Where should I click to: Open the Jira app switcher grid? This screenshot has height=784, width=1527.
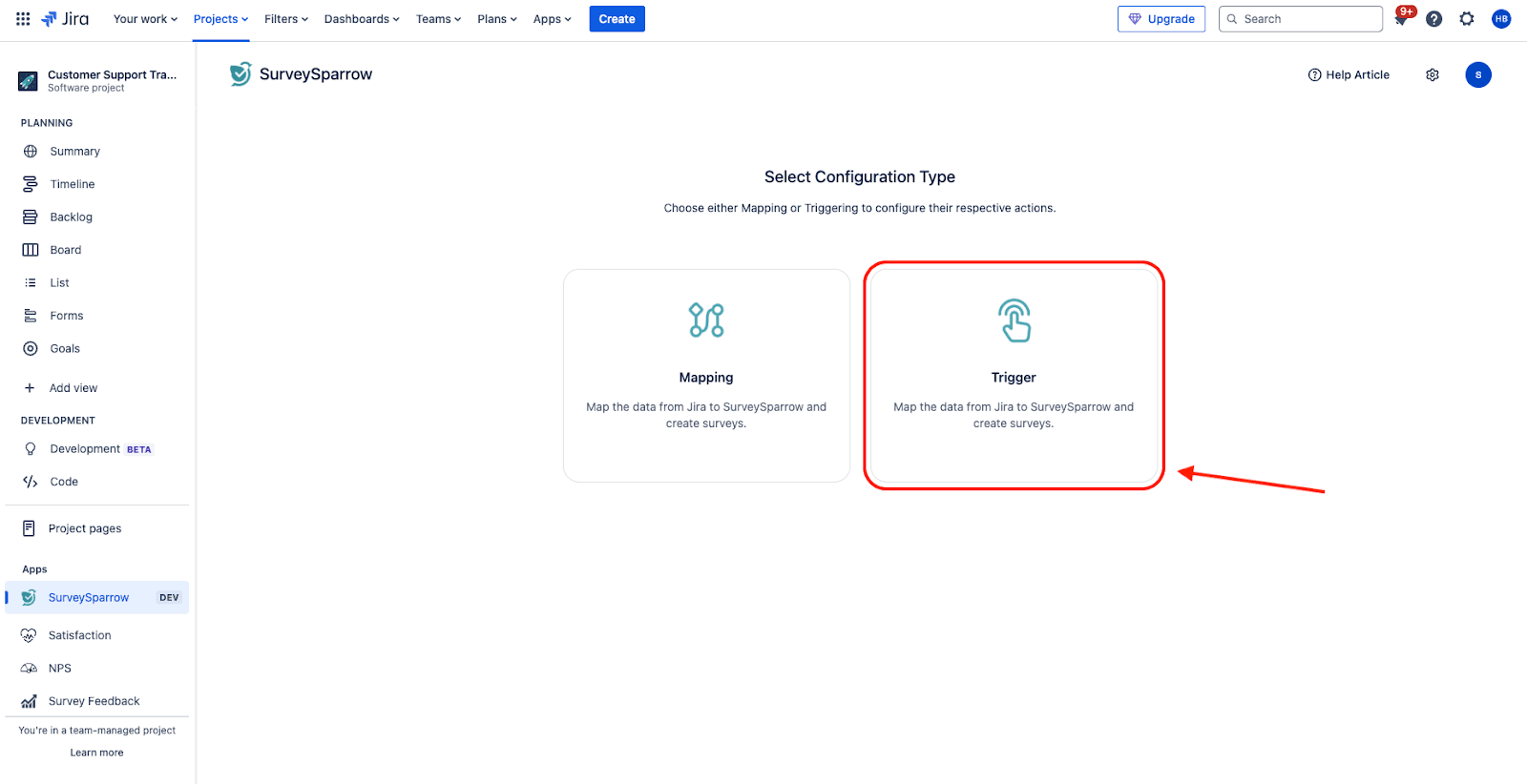23,19
